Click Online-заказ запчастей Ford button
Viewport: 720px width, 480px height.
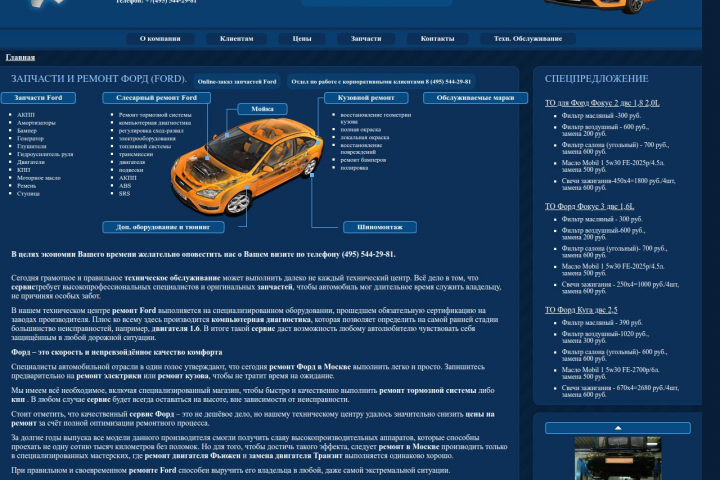pos(237,82)
